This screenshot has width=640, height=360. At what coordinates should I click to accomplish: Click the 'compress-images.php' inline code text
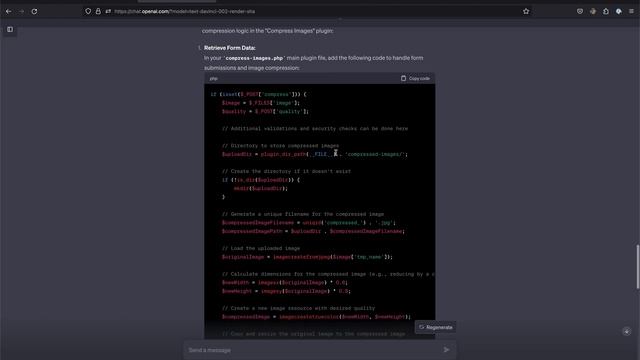pos(254,58)
